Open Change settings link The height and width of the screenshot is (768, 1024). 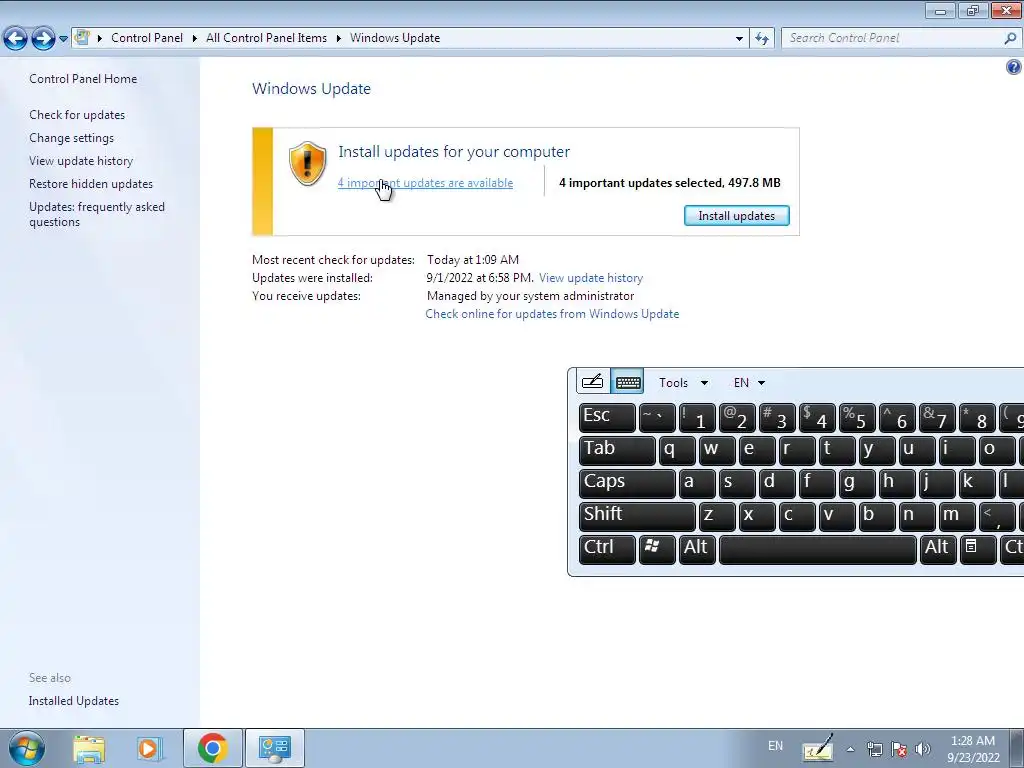71,138
